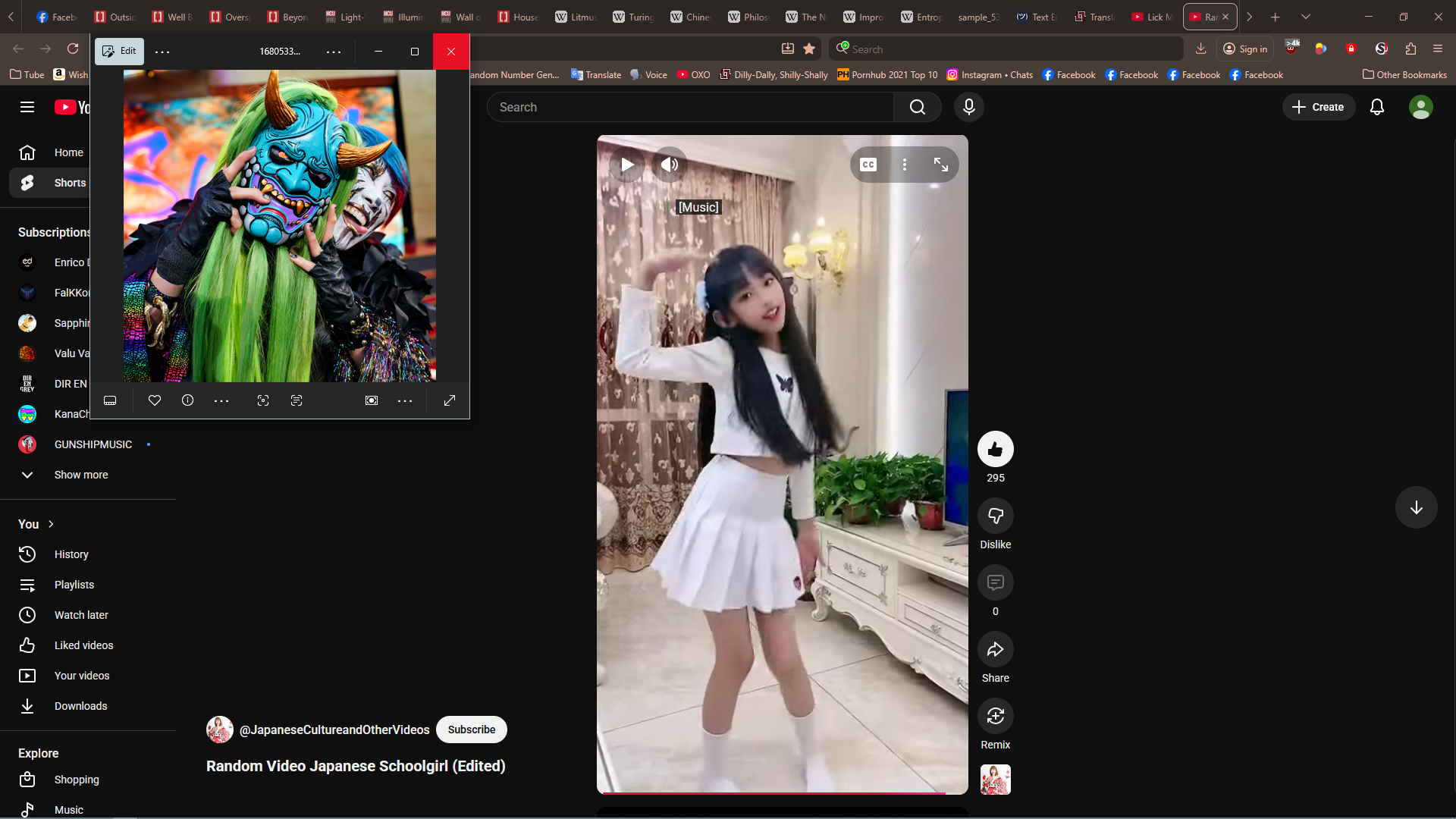Click the Dislike thumbs-down icon
1456x819 pixels.
pyautogui.click(x=995, y=516)
